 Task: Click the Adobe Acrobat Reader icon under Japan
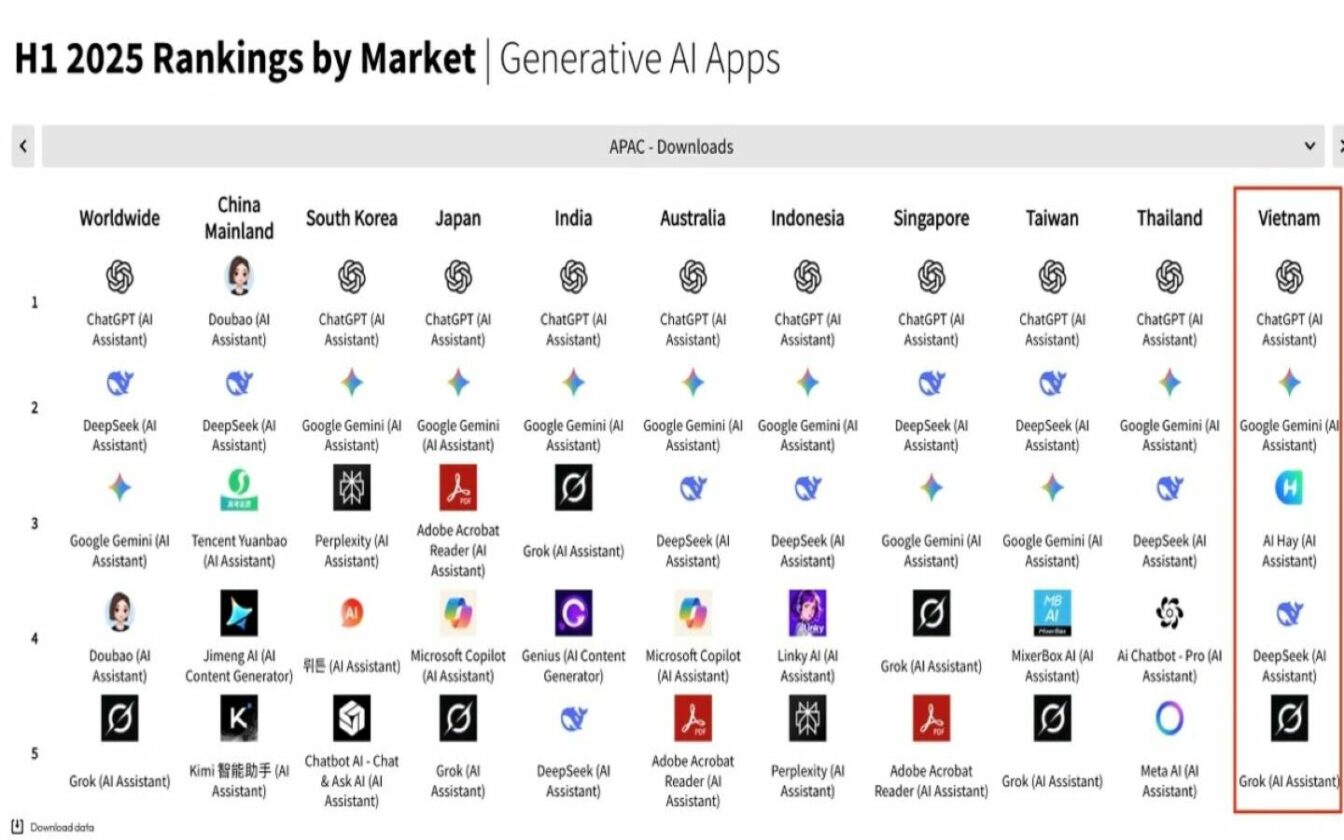coord(457,487)
